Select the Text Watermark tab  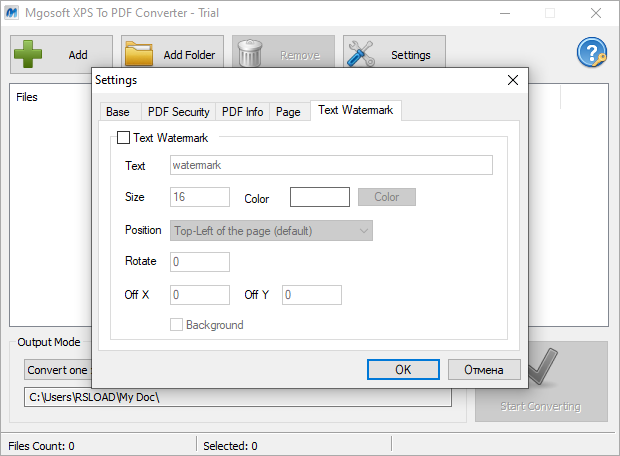coord(355,110)
